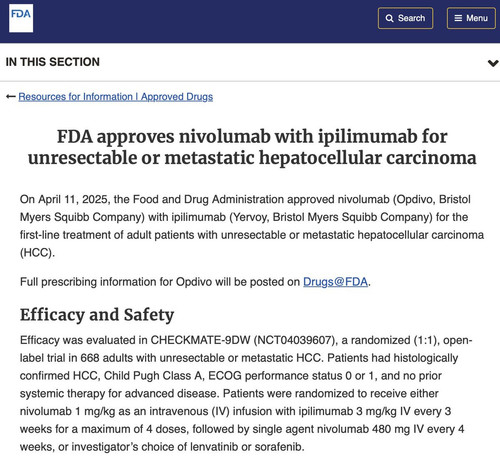Click the FDA logo
This screenshot has height=461, width=500.
coord(21,18)
